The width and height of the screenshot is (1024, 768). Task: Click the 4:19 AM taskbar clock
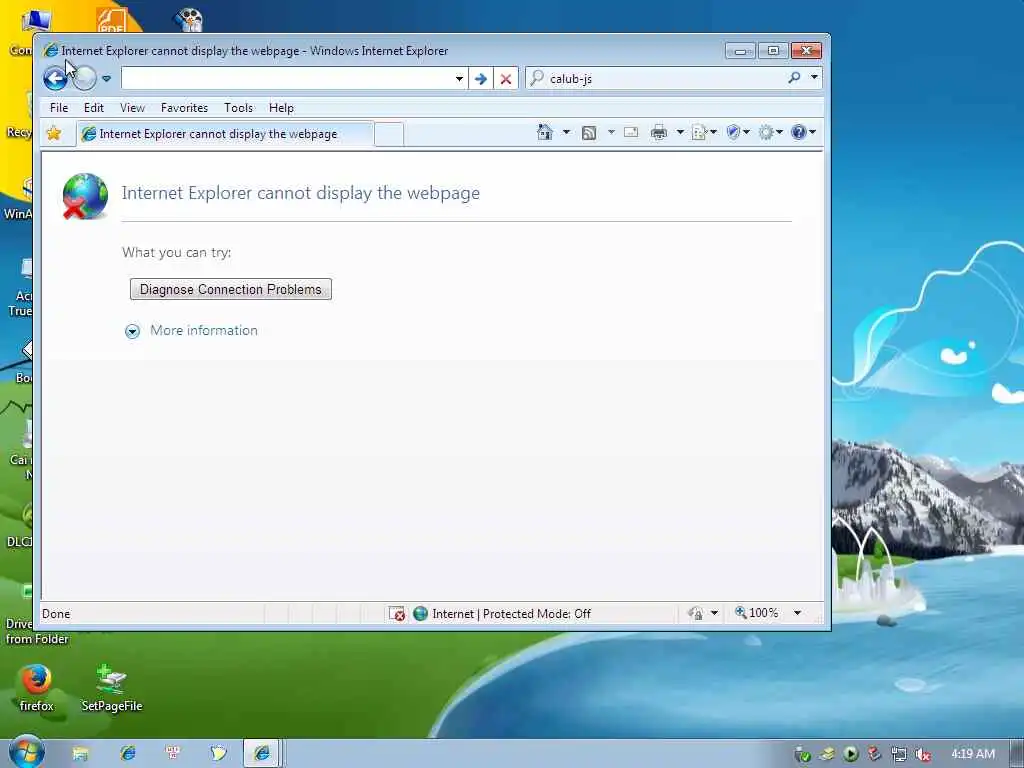click(972, 754)
